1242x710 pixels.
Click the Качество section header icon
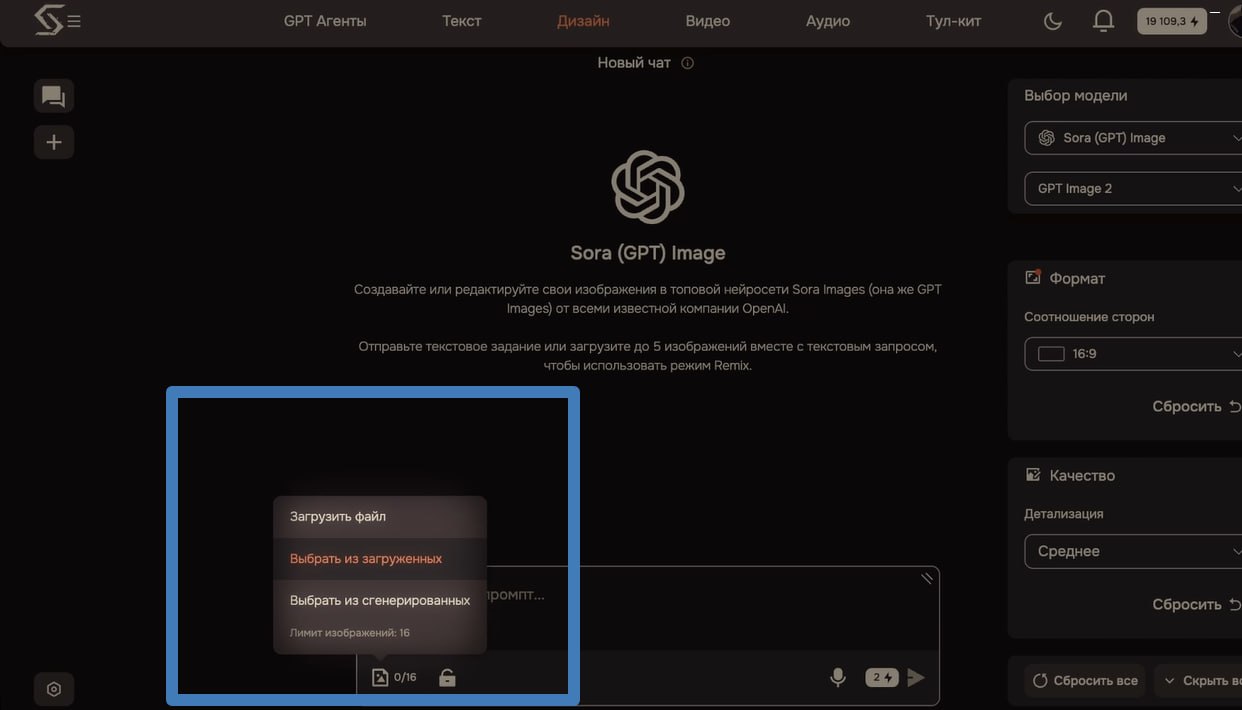click(x=1033, y=475)
